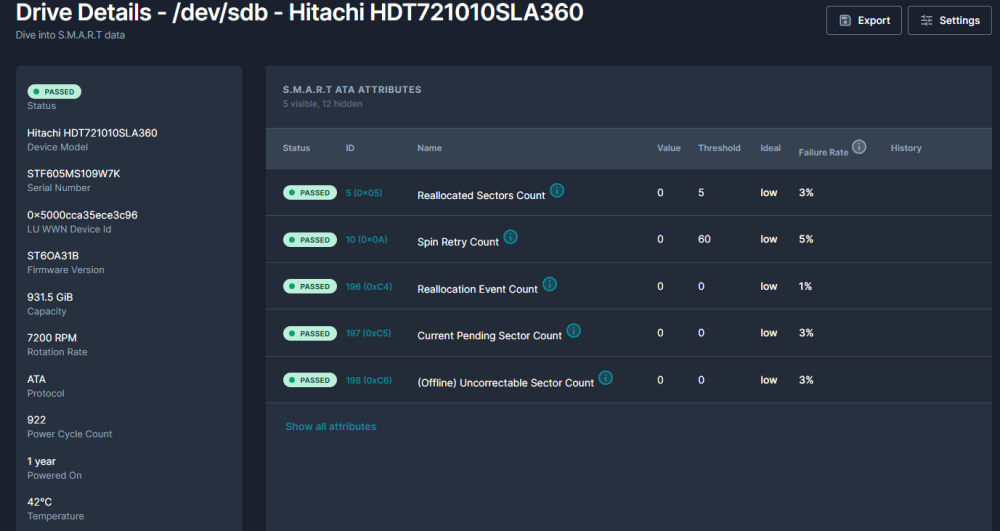Click the power cycle count 922

pos(36,420)
